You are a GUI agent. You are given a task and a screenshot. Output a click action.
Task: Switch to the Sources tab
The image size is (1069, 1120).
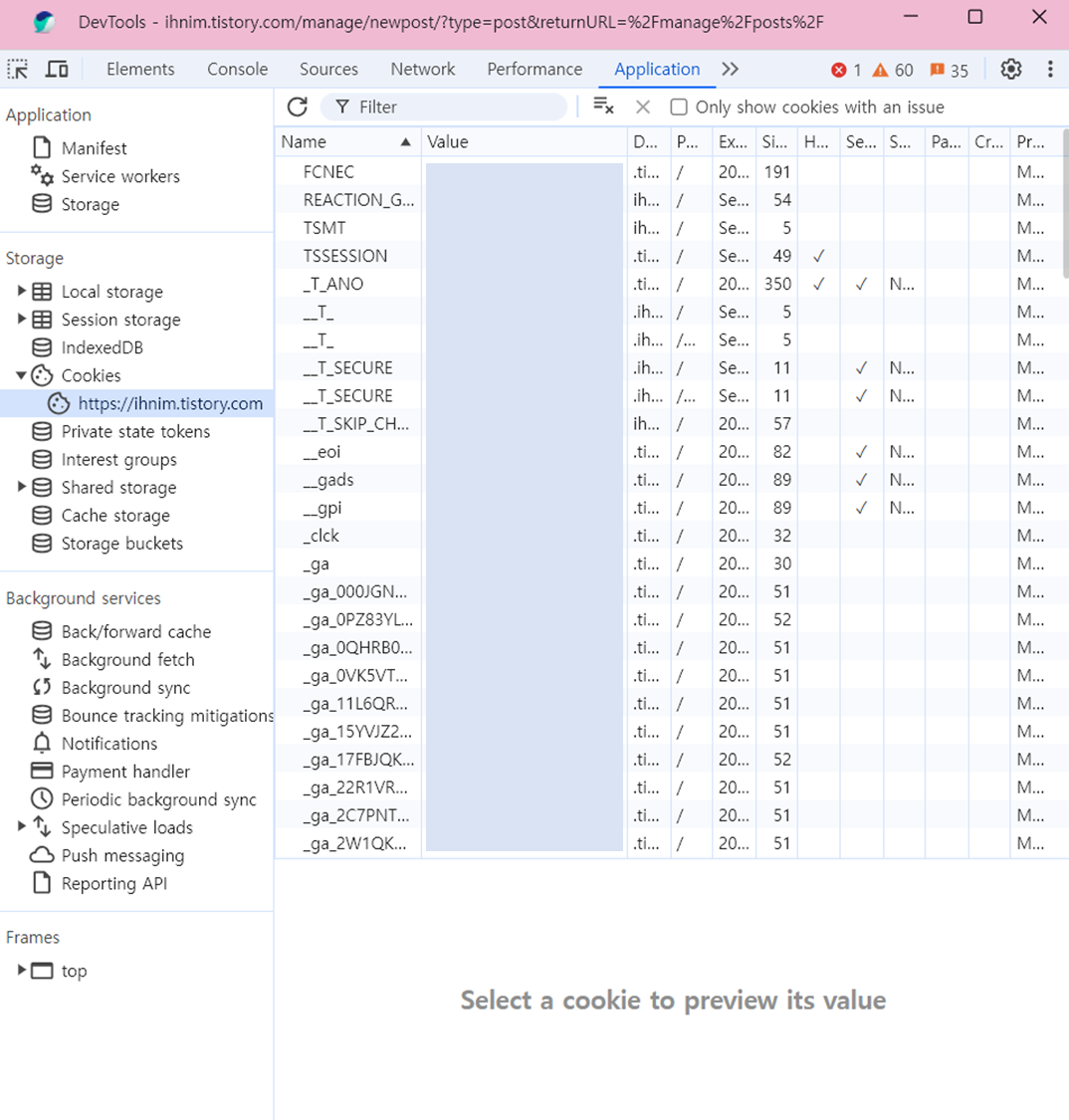[328, 70]
